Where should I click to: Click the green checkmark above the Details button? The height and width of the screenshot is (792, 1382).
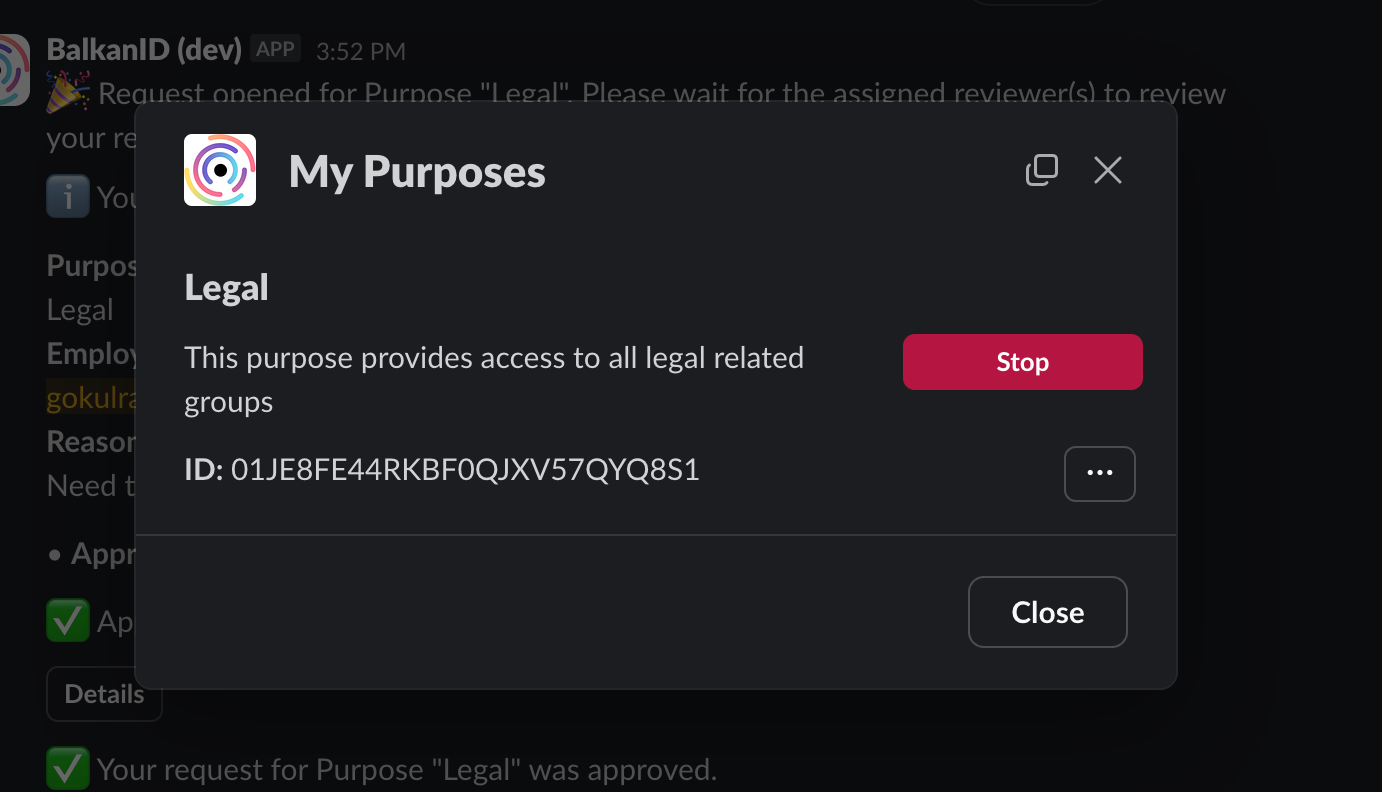[x=67, y=622]
